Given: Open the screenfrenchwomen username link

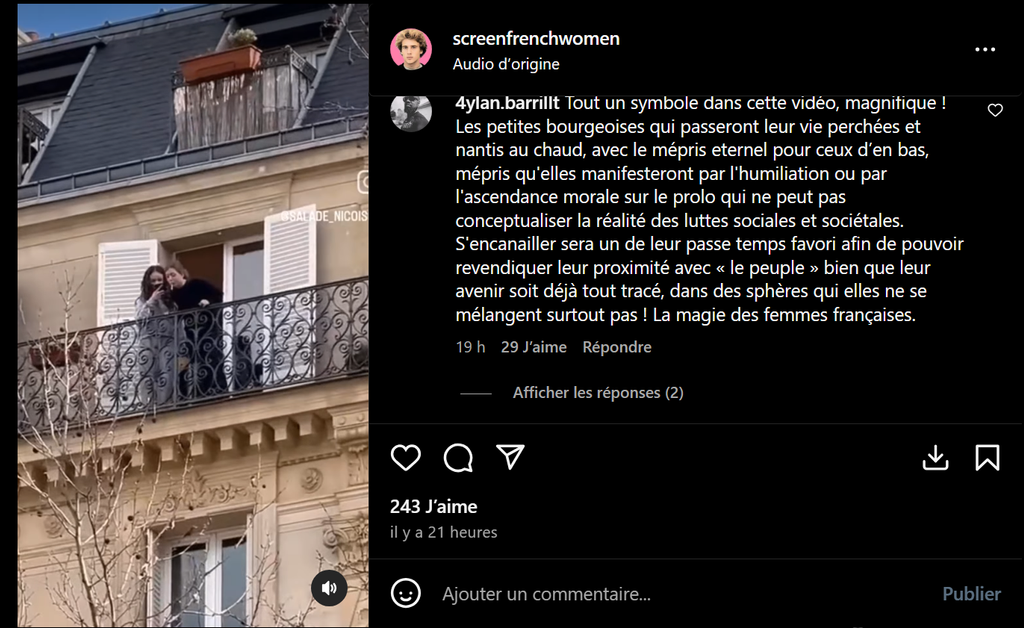Looking at the screenshot, I should point(536,39).
